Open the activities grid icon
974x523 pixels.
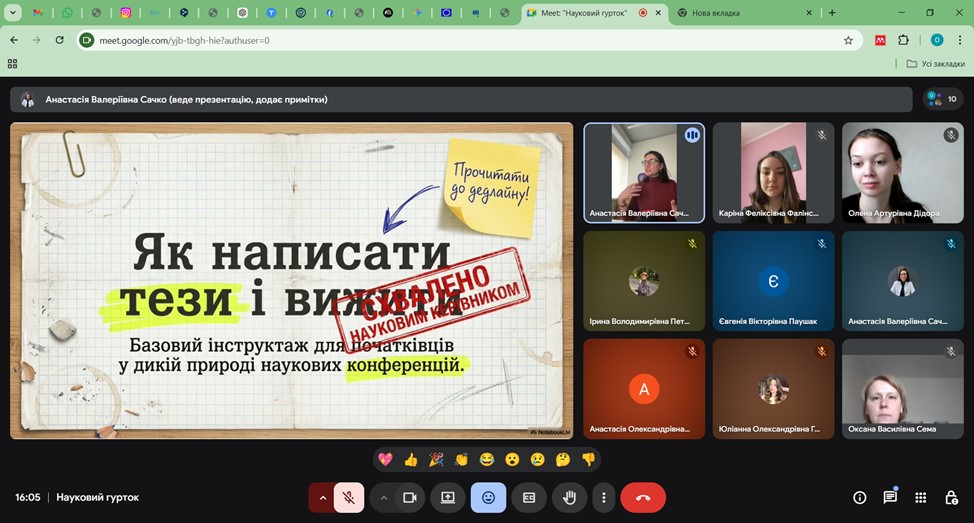(x=921, y=498)
